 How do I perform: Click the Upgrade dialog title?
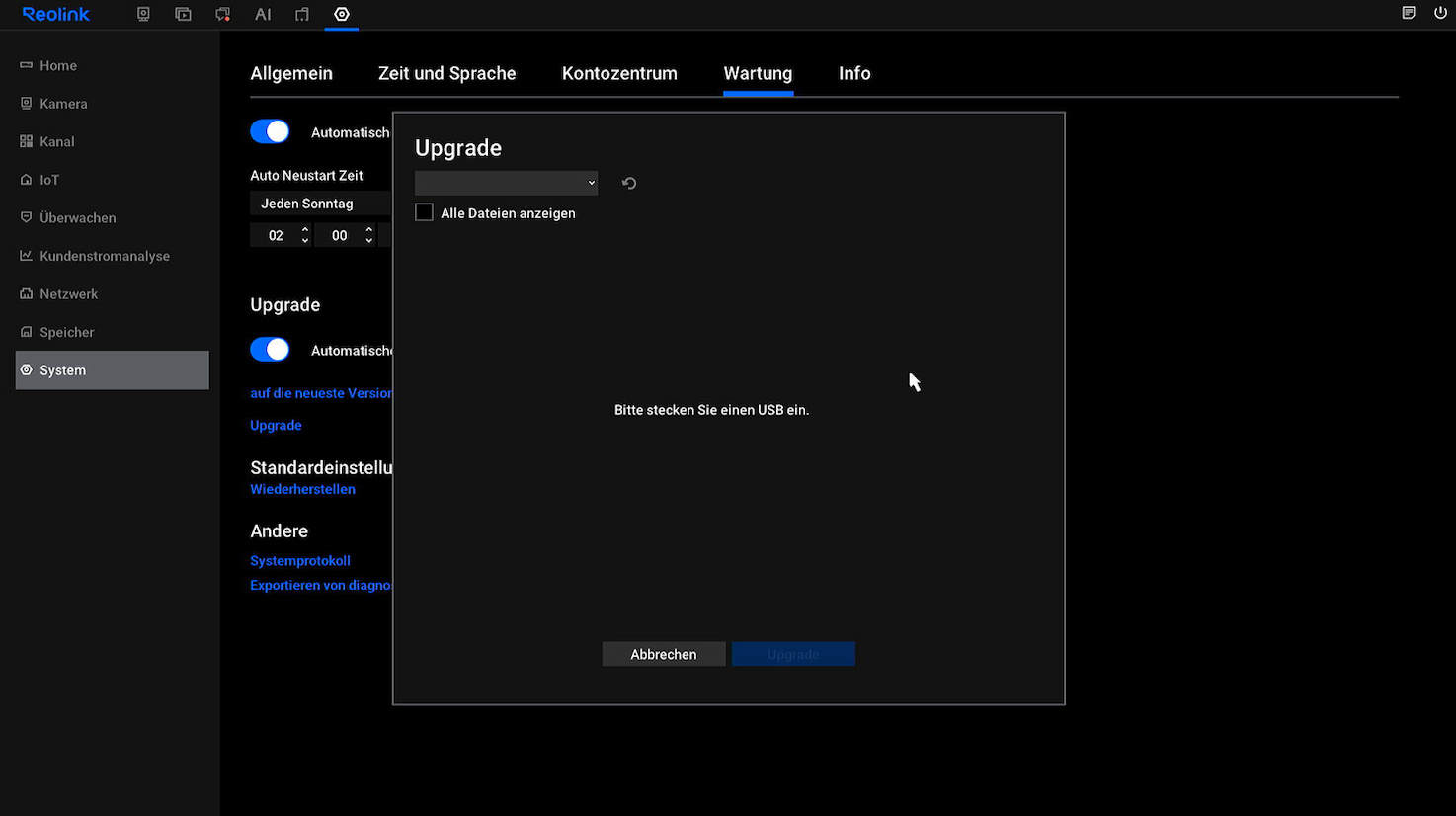(x=458, y=148)
